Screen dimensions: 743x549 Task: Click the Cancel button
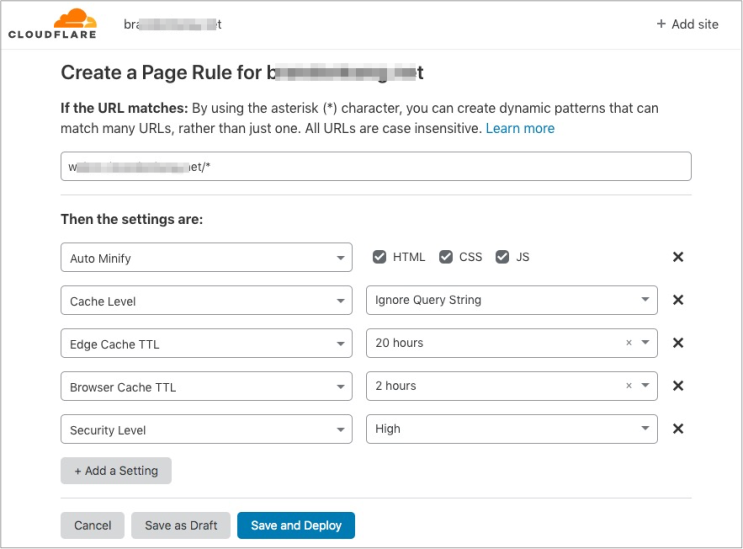tap(92, 525)
